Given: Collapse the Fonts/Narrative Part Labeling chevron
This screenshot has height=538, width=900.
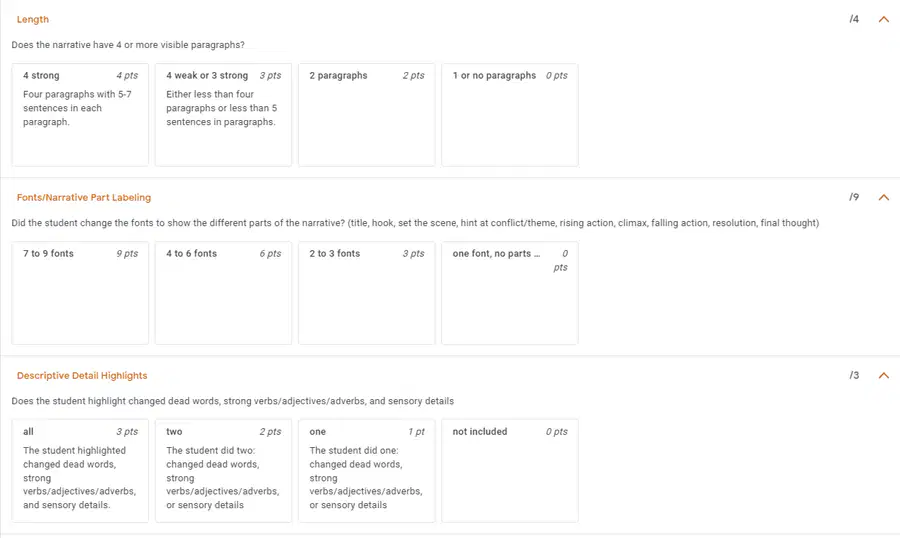Looking at the screenshot, I should coord(883,198).
